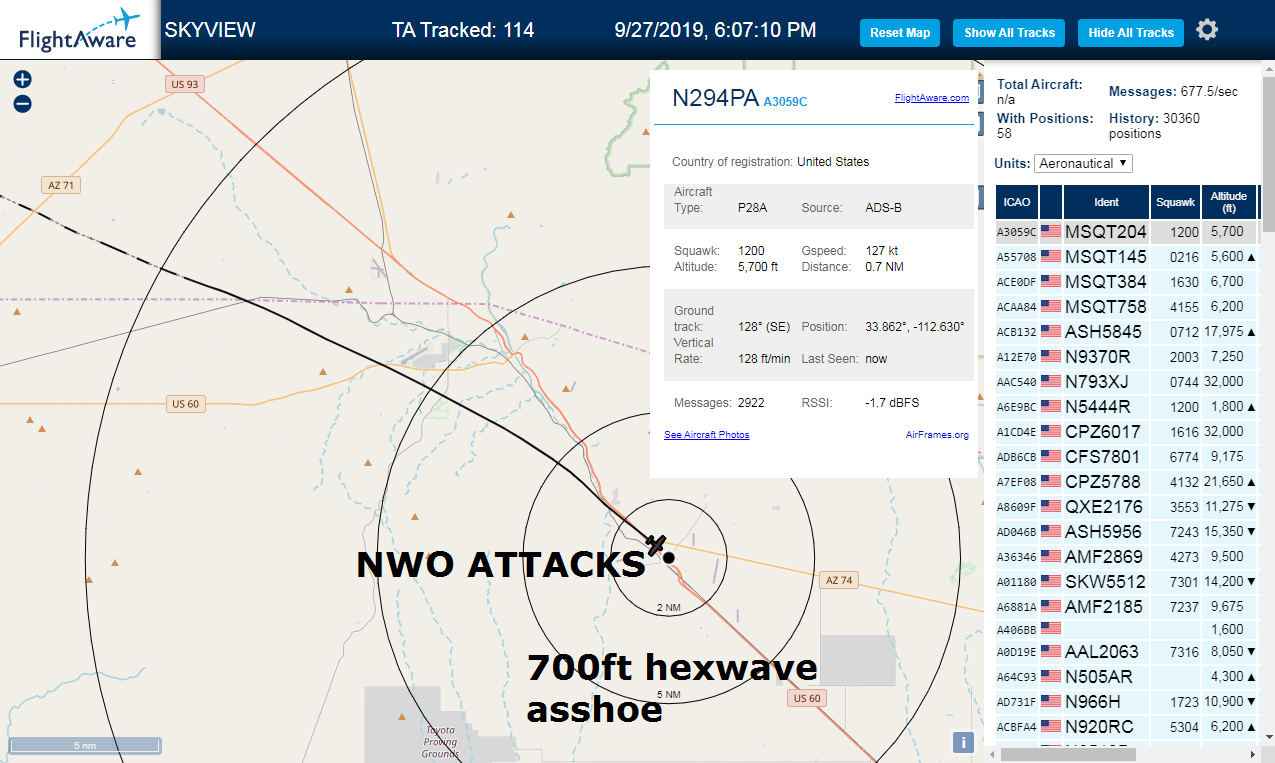
Task: Select the N793XJ aircraft row
Action: tap(1126, 381)
